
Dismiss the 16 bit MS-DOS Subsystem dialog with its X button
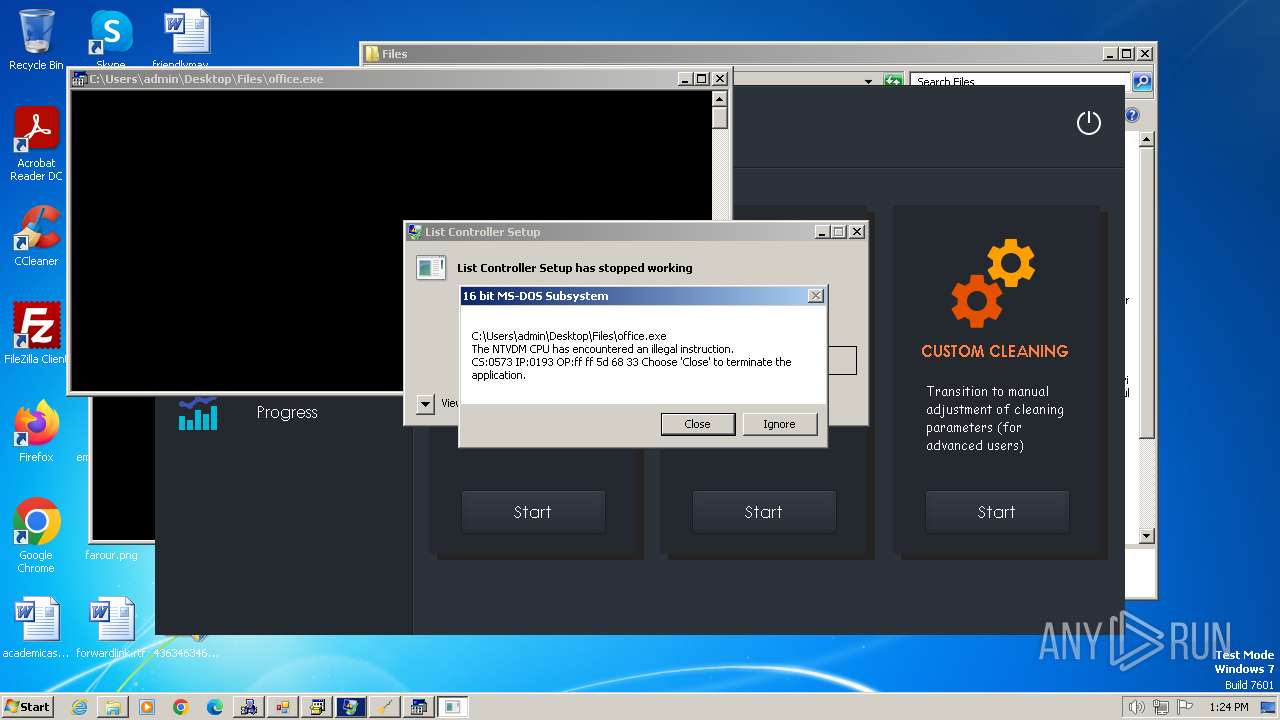(815, 296)
